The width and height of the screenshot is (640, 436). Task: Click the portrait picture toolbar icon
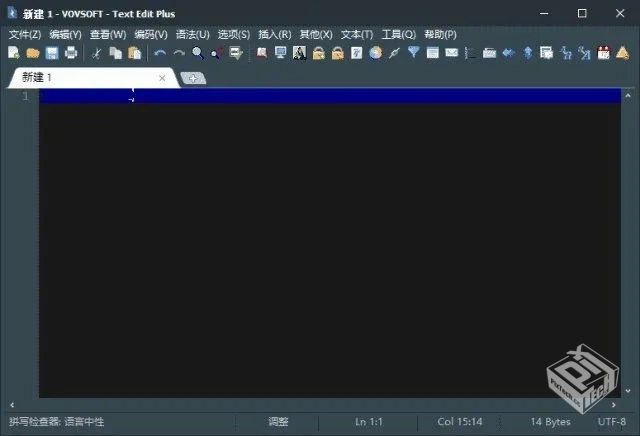pyautogui.click(x=300, y=53)
